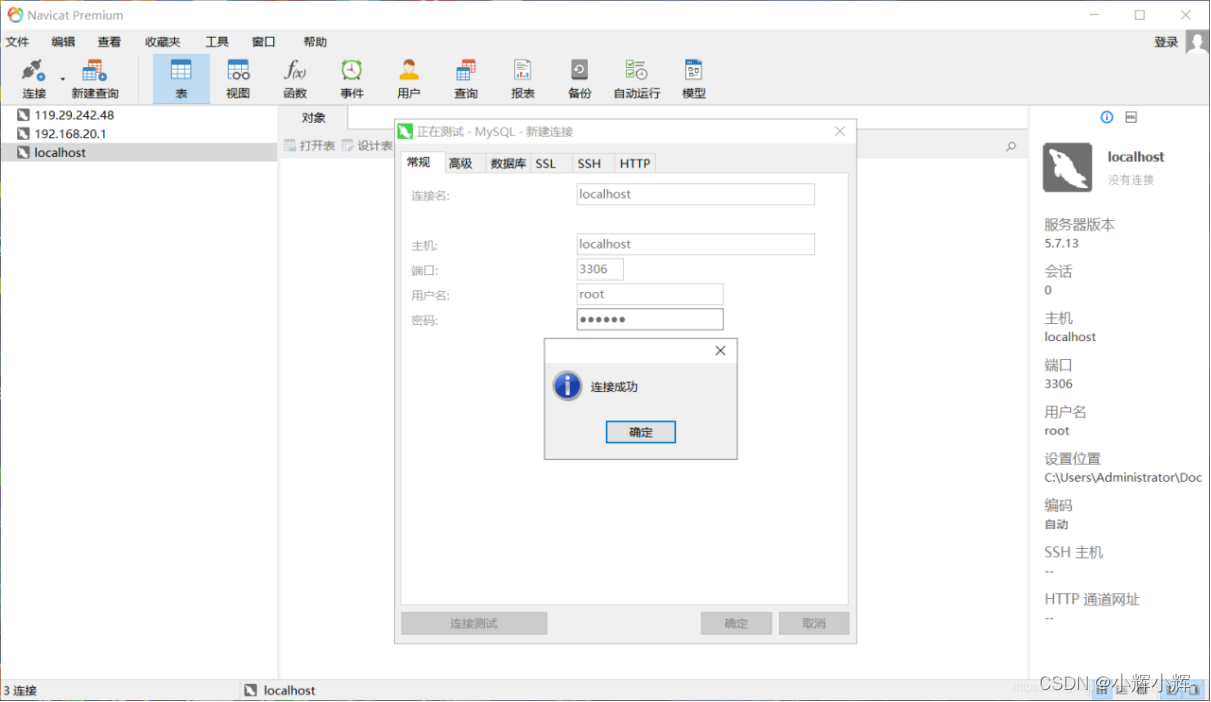The height and width of the screenshot is (702, 1211).
Task: Click 确定 in the 连接成功 message box
Action: click(x=641, y=432)
